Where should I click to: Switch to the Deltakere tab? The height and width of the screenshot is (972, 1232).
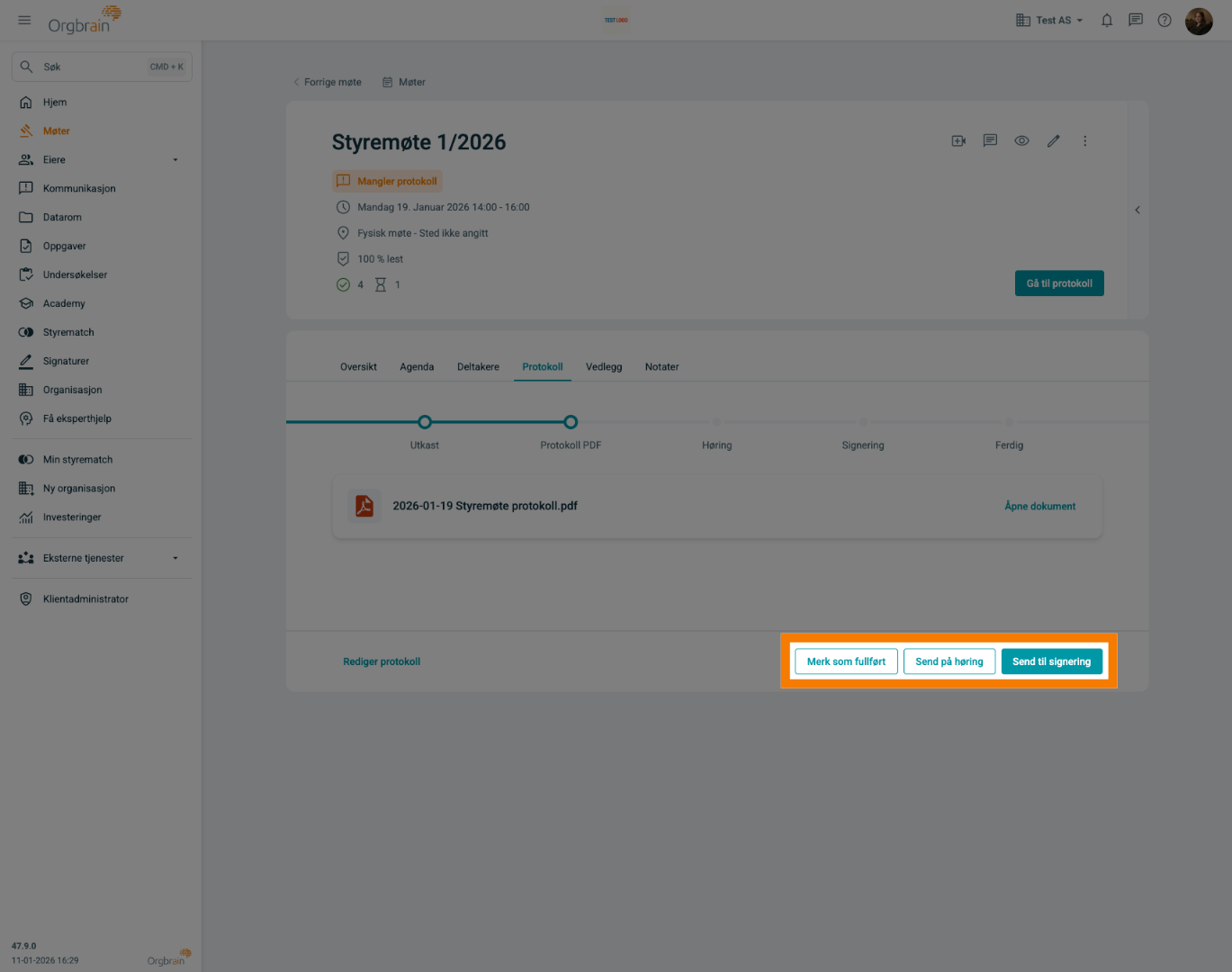click(478, 367)
